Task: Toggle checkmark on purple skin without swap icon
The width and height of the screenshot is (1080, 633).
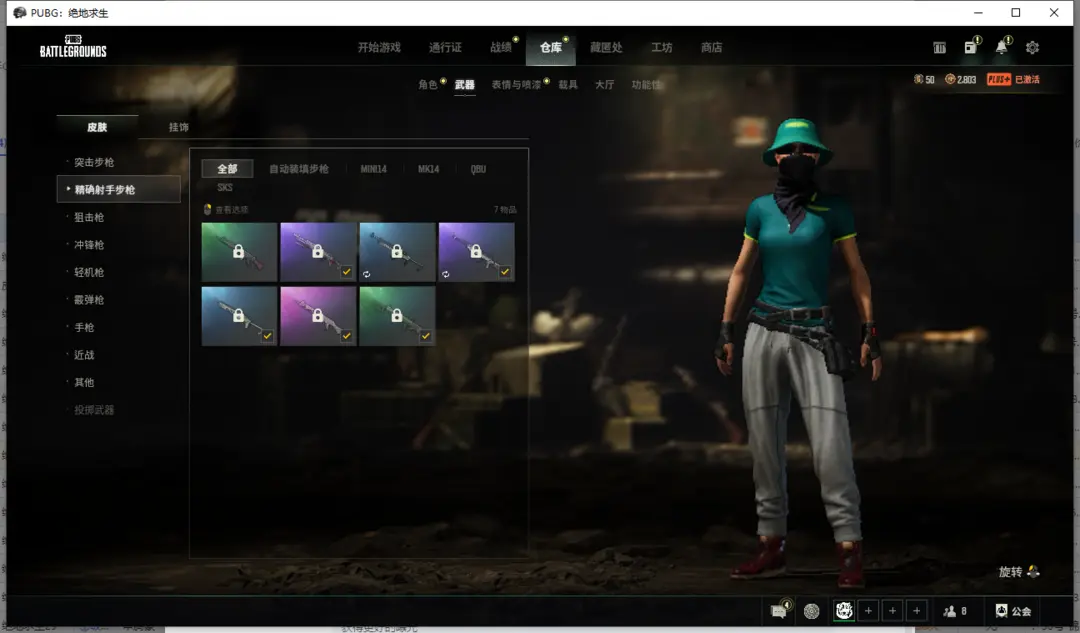Action: (346, 272)
